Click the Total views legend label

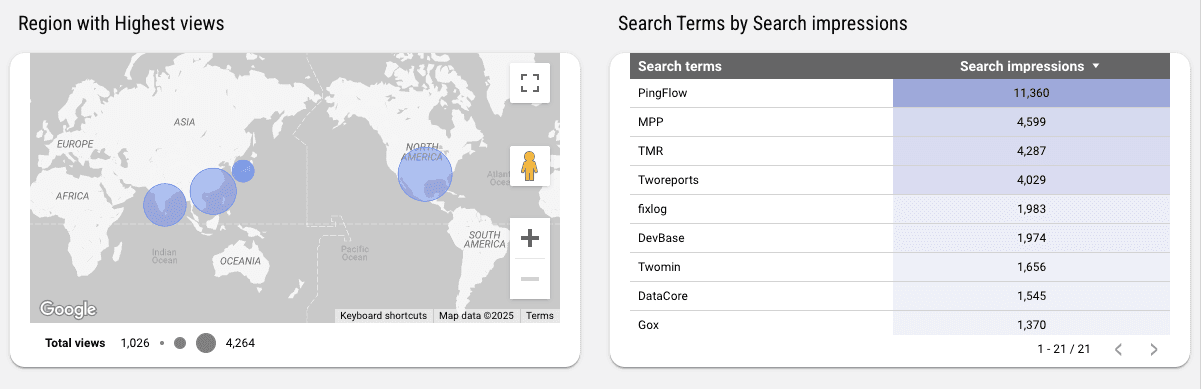[x=75, y=343]
